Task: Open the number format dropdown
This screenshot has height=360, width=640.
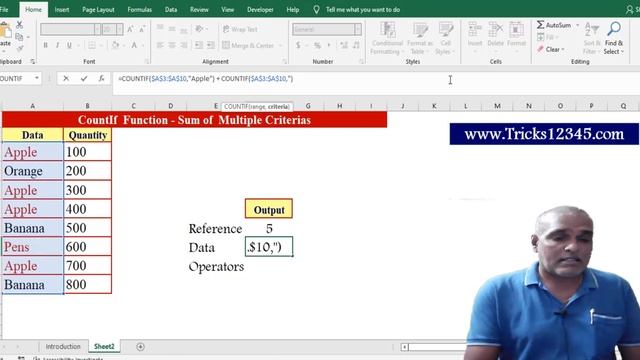Action: (x=358, y=29)
